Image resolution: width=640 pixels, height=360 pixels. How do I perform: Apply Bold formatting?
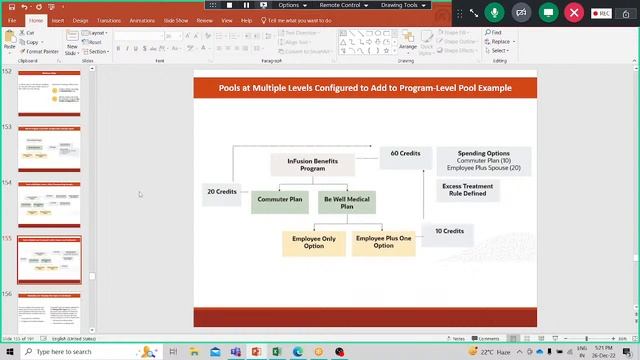point(118,49)
